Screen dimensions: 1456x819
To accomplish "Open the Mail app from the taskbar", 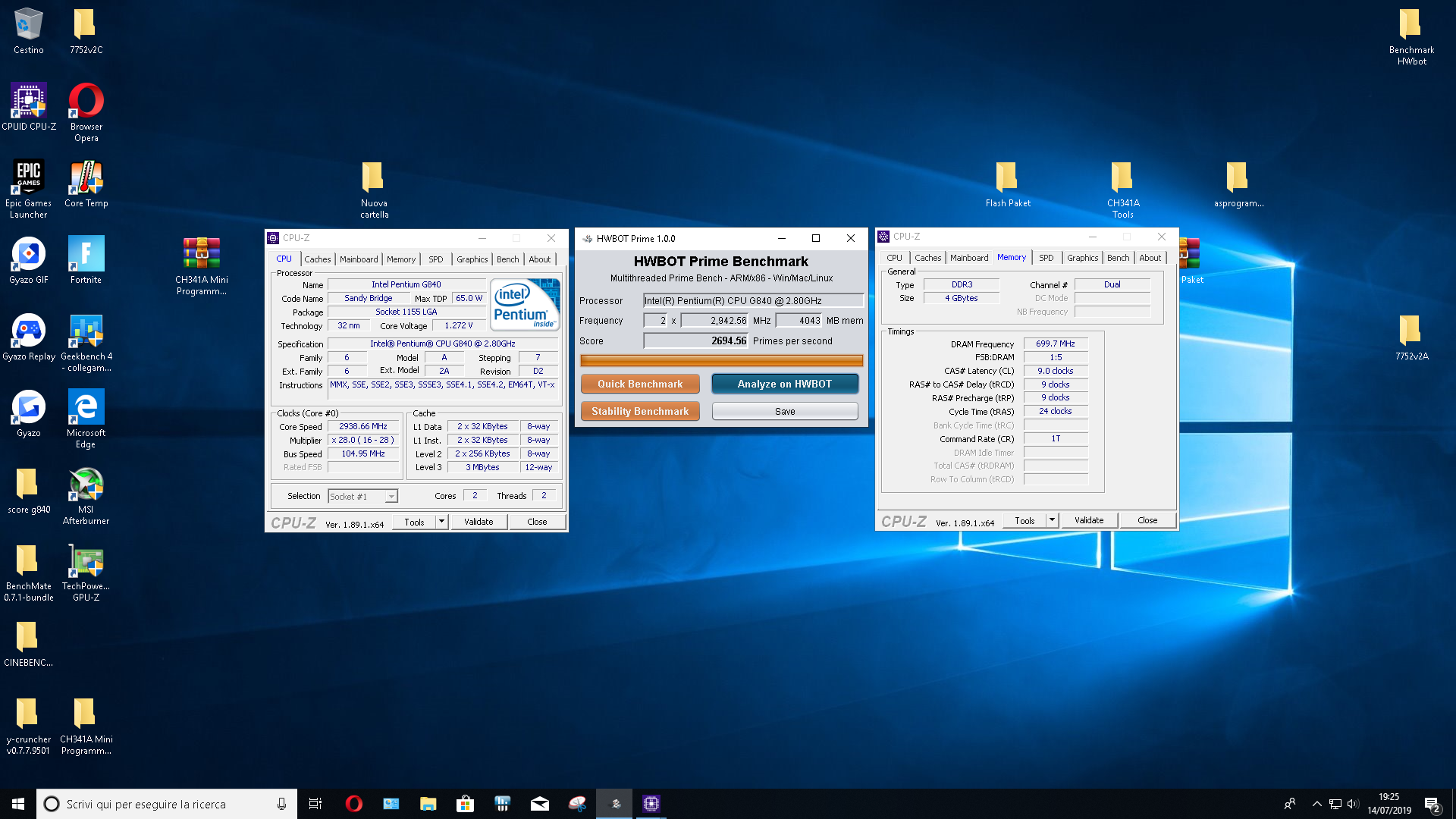I will 540,804.
